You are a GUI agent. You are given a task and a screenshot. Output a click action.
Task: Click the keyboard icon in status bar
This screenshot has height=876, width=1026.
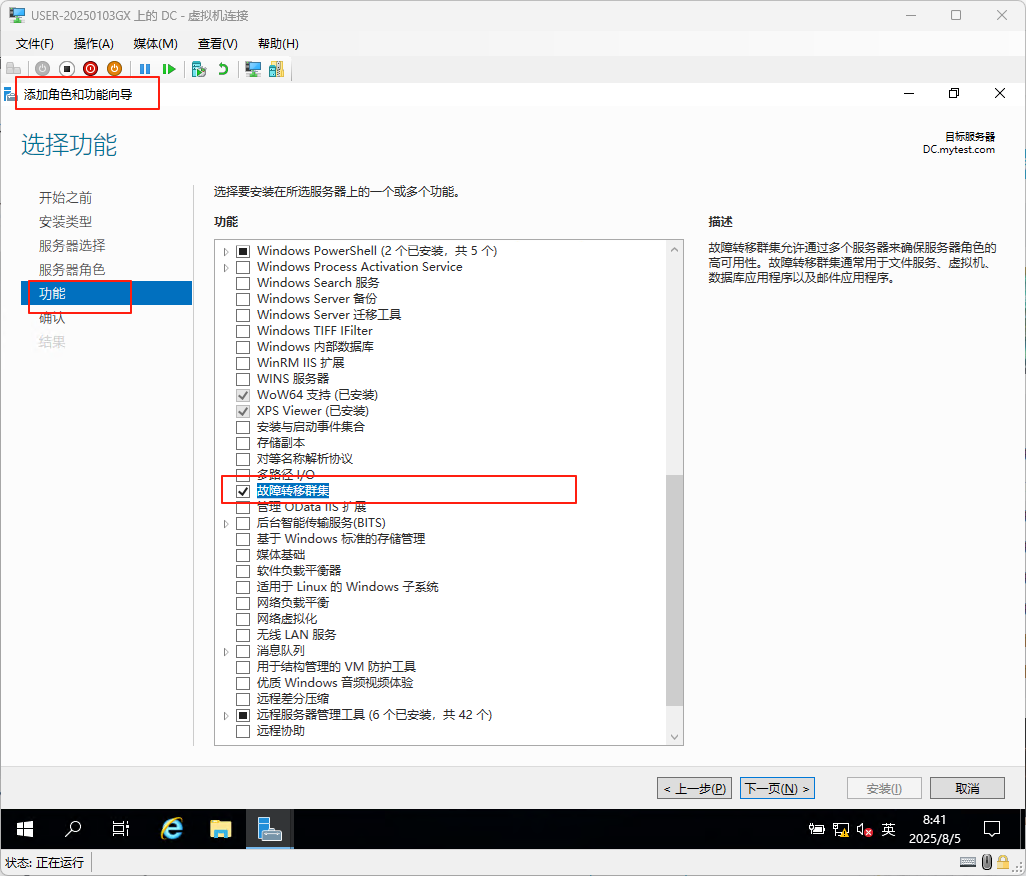tap(968, 862)
